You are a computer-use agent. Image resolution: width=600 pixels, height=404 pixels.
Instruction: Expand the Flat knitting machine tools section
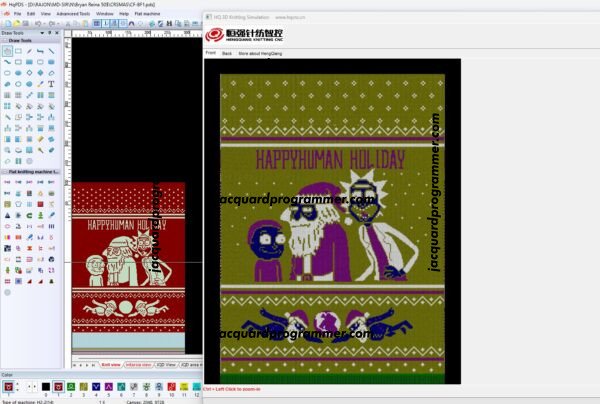tap(33, 172)
